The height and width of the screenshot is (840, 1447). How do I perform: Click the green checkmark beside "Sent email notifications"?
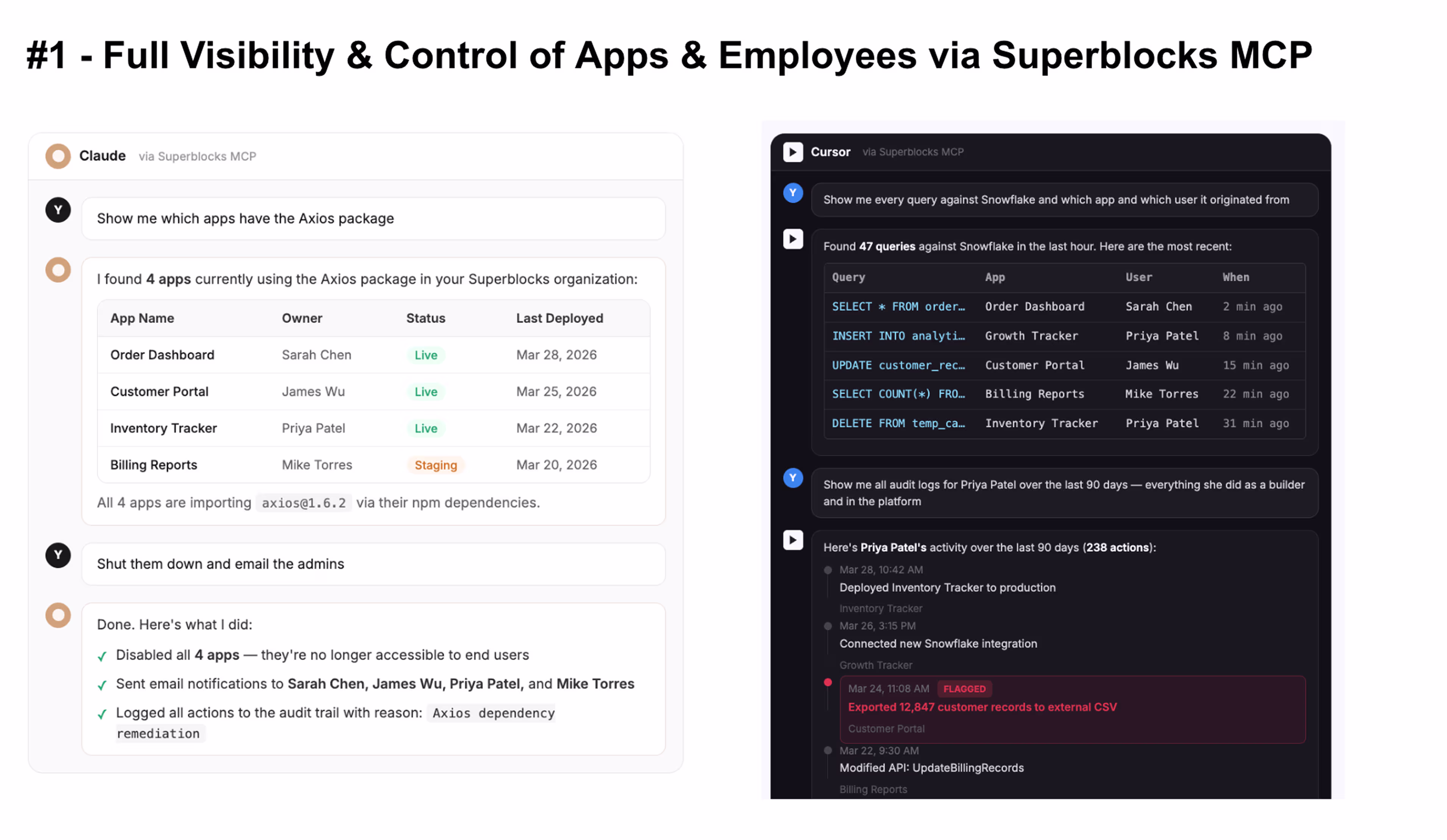tap(102, 685)
